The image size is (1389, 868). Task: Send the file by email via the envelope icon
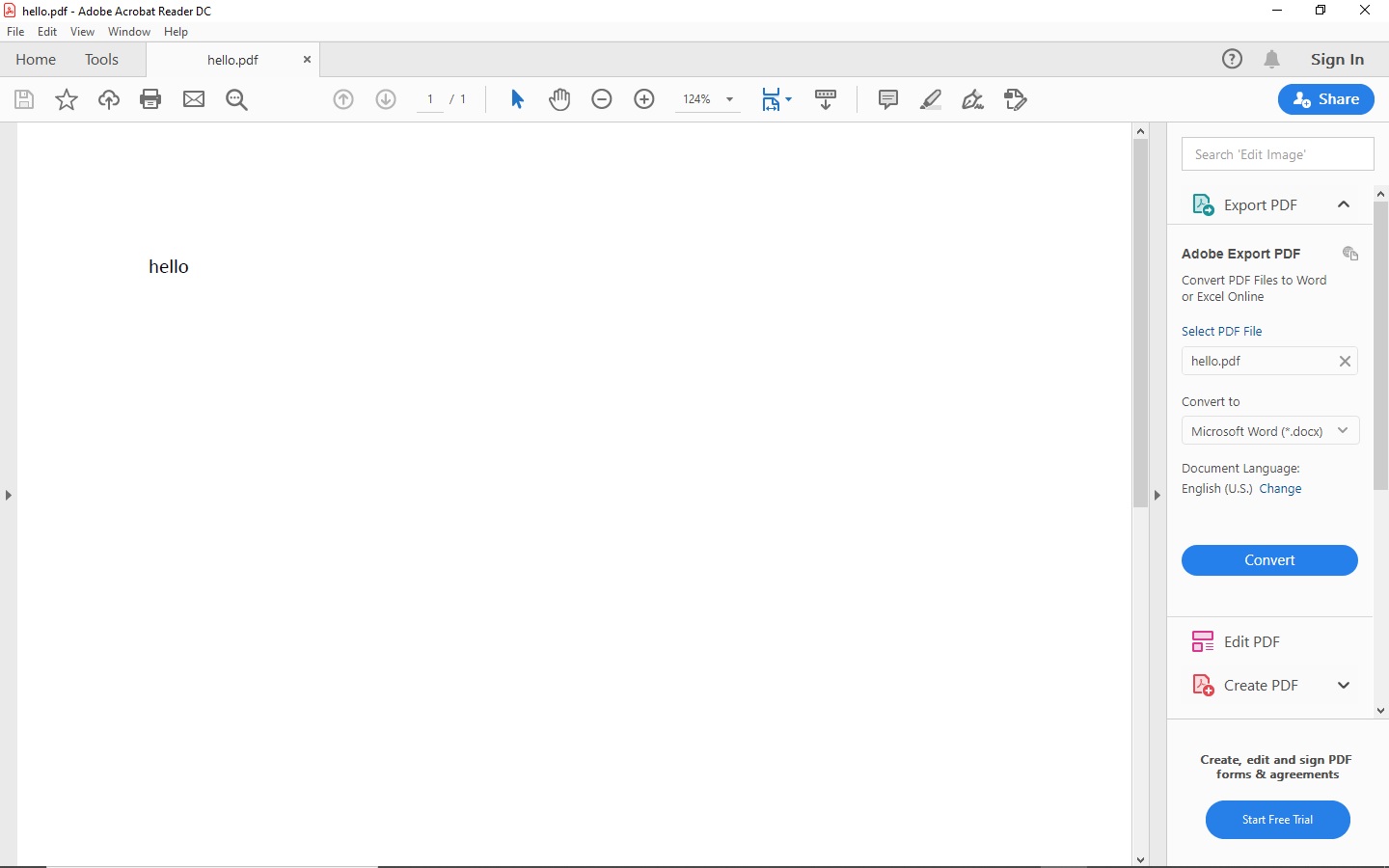coord(194,99)
